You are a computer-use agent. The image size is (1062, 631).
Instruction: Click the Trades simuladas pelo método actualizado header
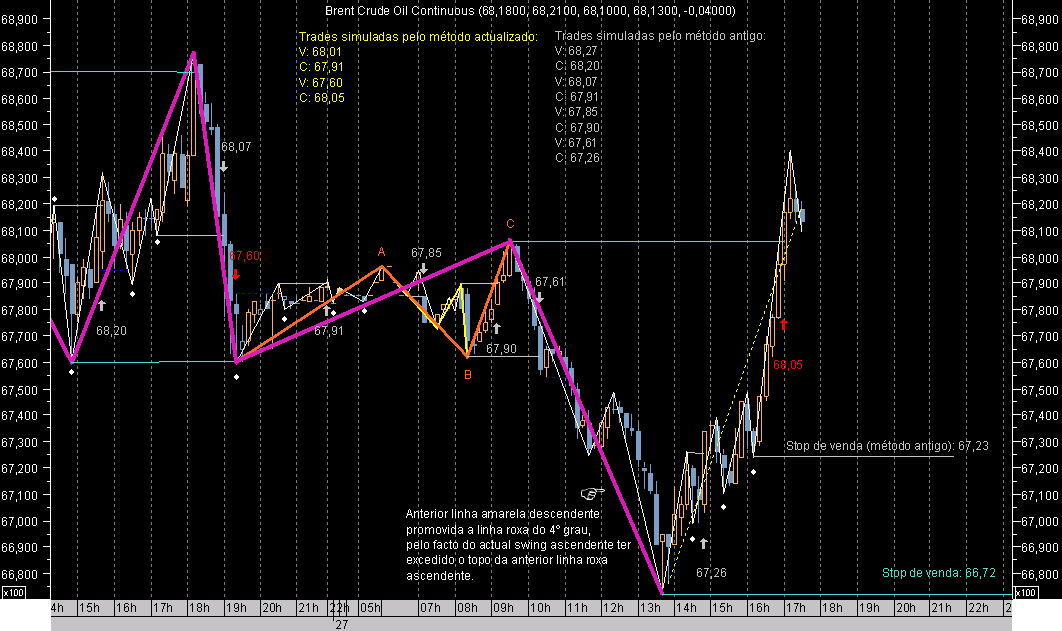point(417,37)
